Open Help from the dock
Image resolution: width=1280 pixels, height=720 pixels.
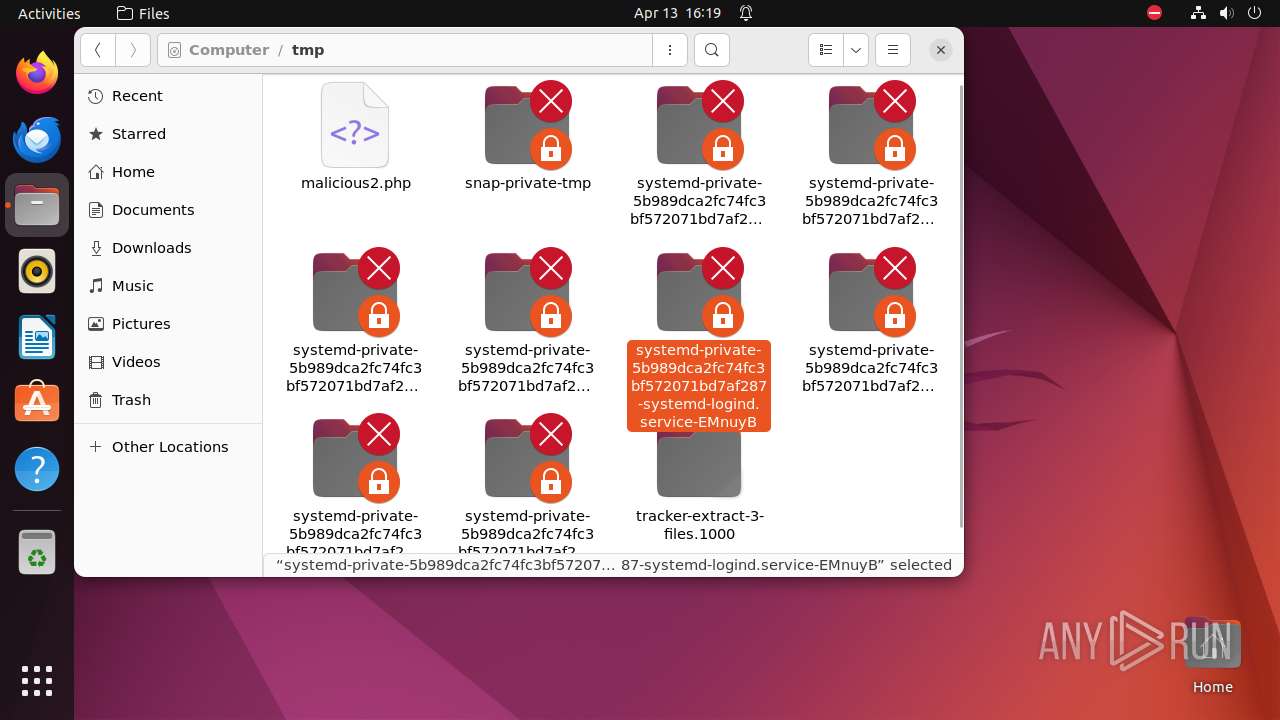[37, 469]
